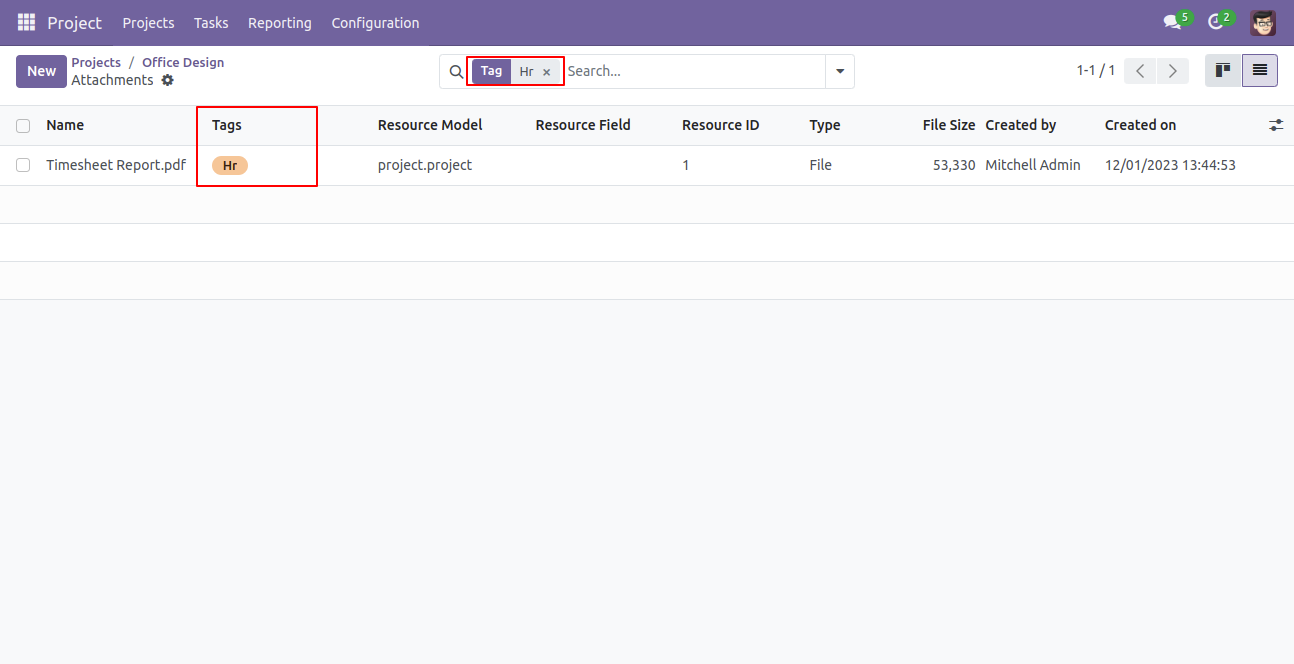Click the search magnifier icon
The height and width of the screenshot is (664, 1294).
point(456,72)
